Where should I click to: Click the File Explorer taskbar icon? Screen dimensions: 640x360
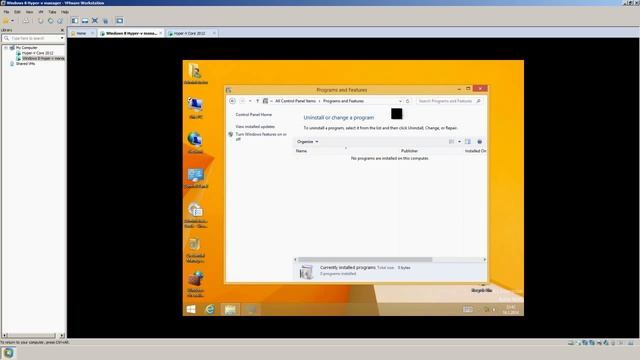(230, 309)
